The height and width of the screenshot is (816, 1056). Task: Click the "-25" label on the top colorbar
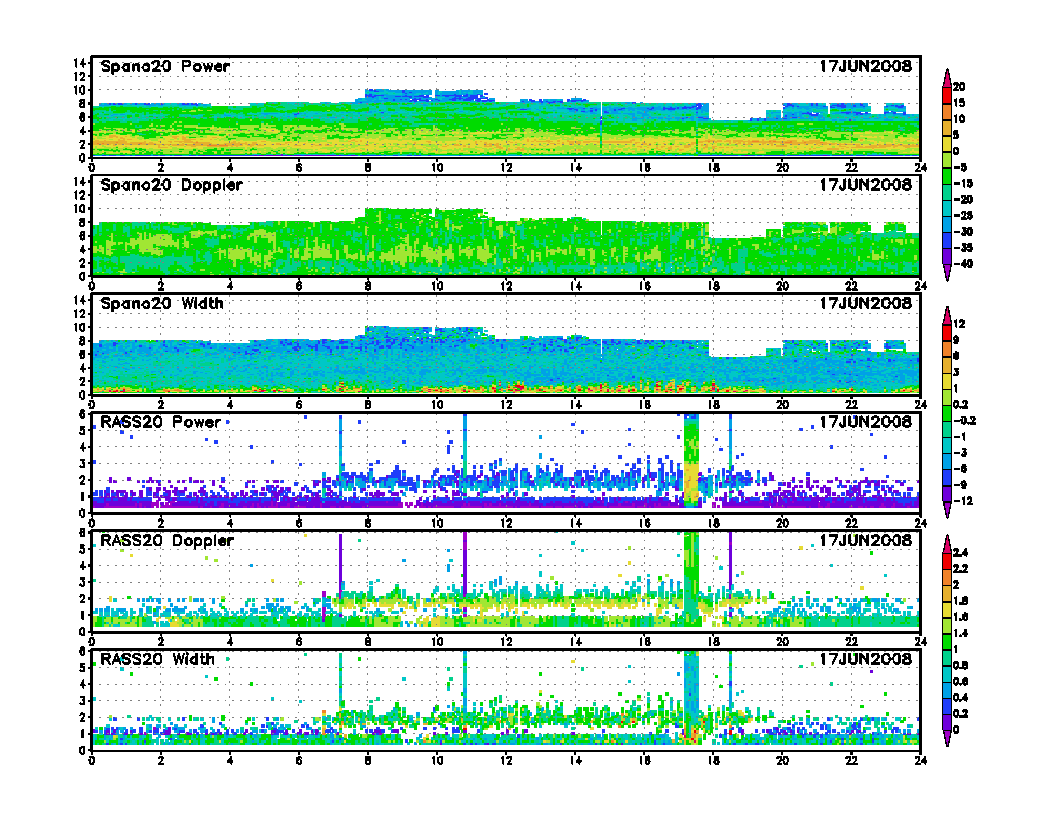pyautogui.click(x=962, y=215)
